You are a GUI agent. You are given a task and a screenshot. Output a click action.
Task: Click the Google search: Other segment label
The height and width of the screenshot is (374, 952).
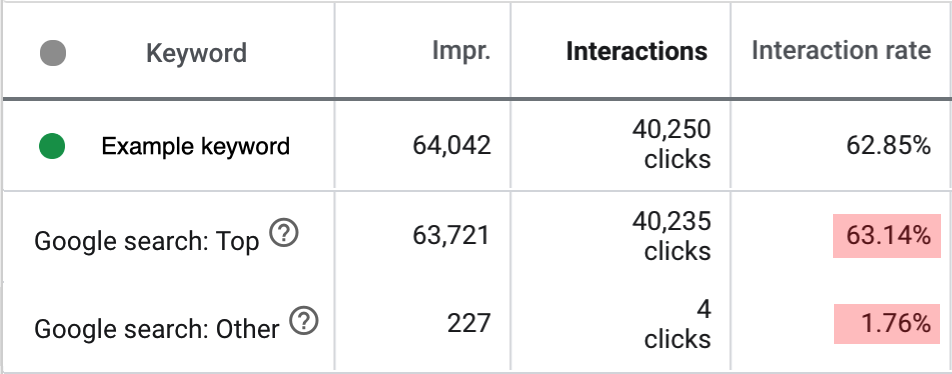pyautogui.click(x=157, y=329)
